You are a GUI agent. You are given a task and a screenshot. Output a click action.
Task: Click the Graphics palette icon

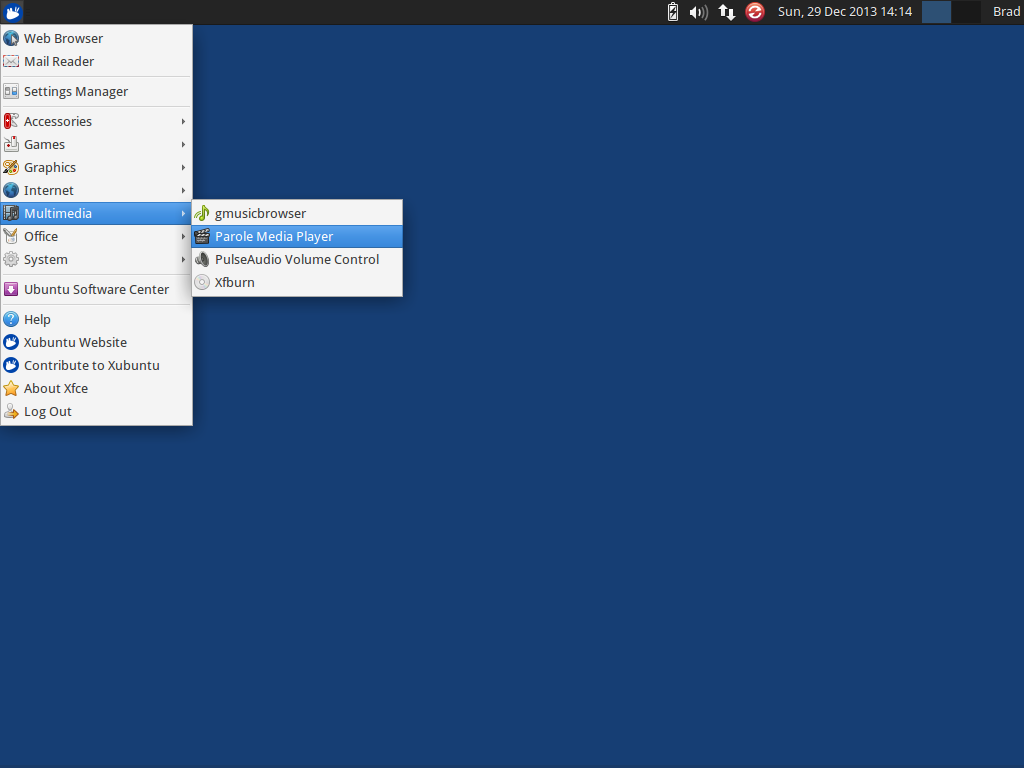(x=11, y=167)
